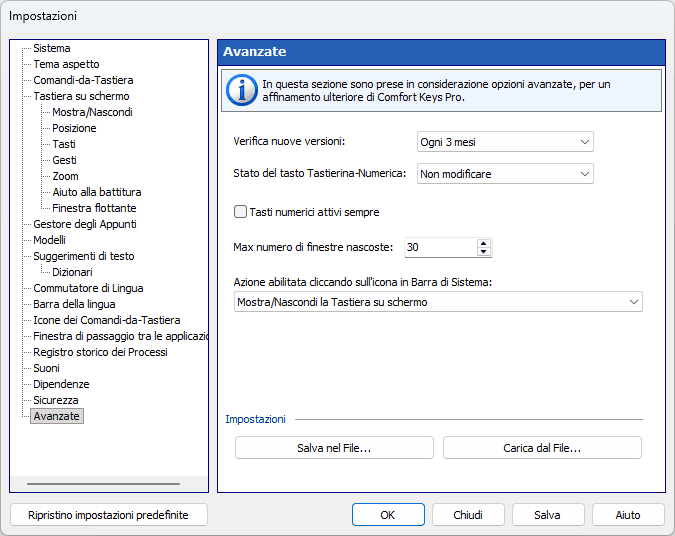The width and height of the screenshot is (675, 536).
Task: Open system tray icon action dropdown
Action: pyautogui.click(x=438, y=302)
